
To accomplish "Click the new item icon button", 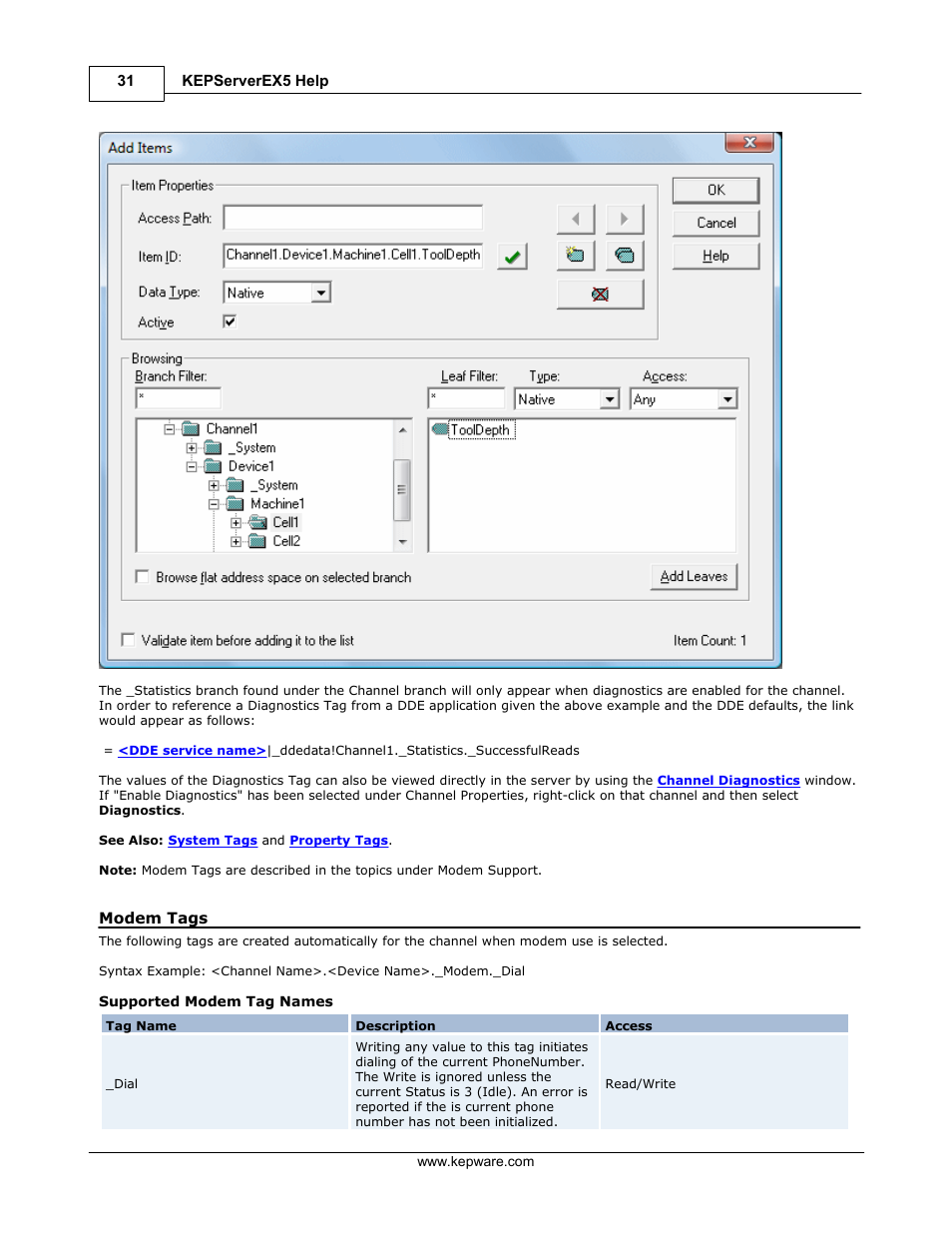I will (x=576, y=256).
